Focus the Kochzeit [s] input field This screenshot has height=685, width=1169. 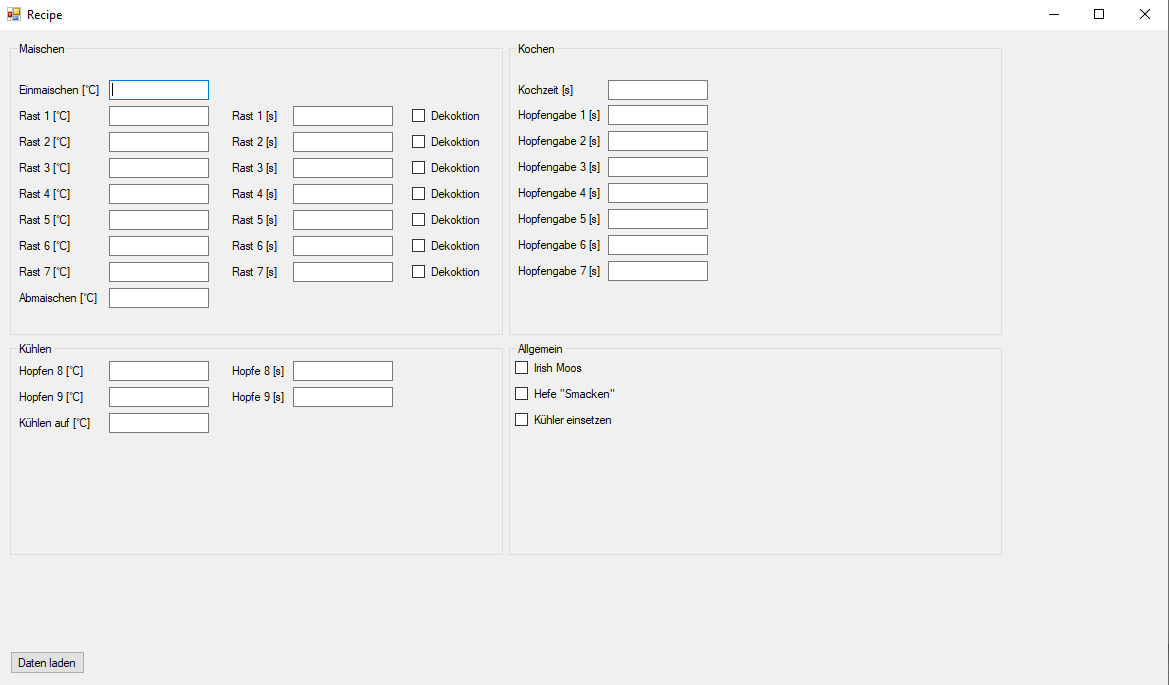point(658,90)
